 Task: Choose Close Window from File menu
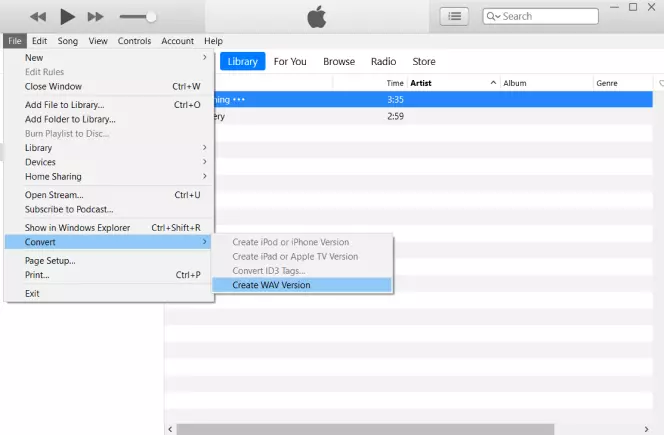pos(108,86)
